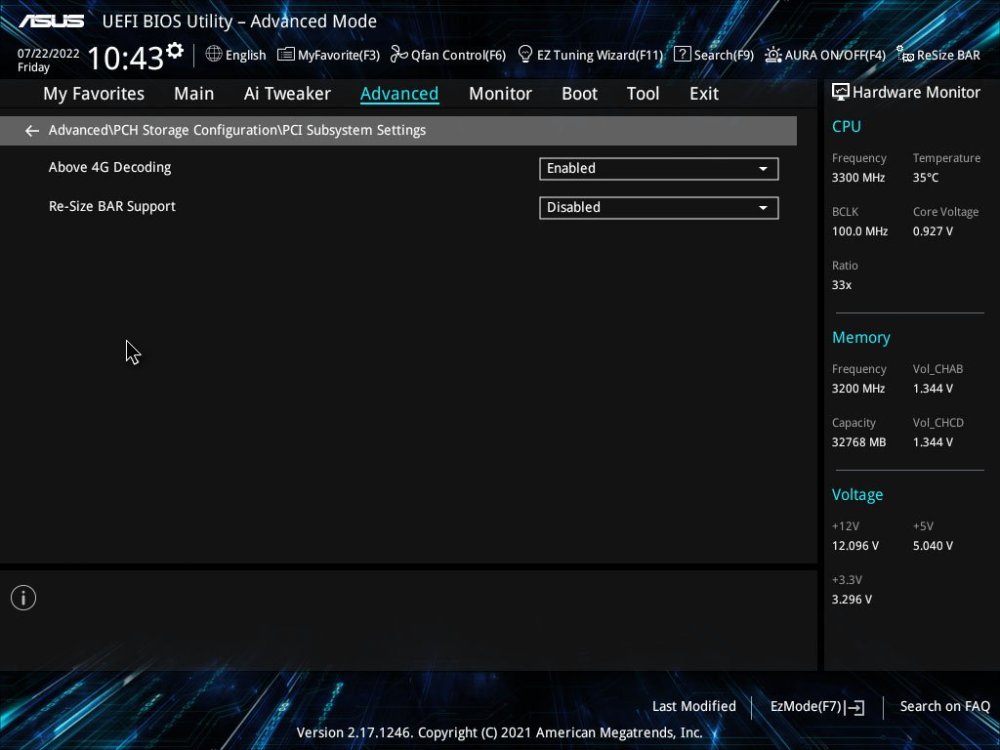Screen dimensions: 1000x750
Task: Click the EZ Tuning Wizard bulb icon
Action: coord(525,55)
